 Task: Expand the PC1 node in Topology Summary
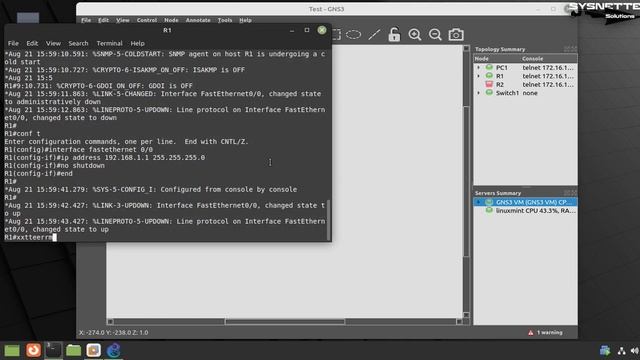tap(479, 67)
